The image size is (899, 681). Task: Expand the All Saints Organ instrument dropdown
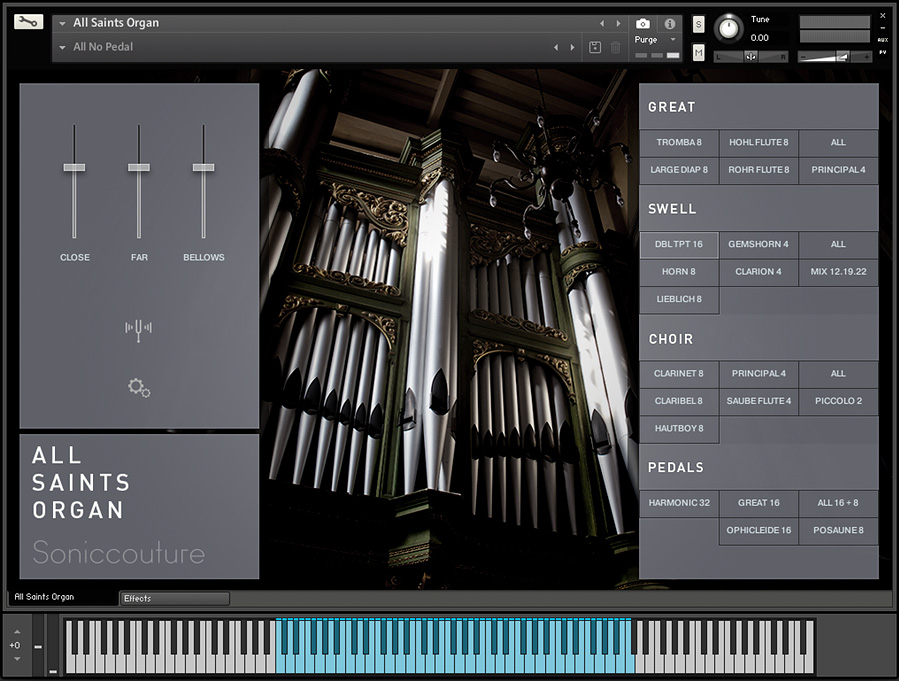pos(64,23)
